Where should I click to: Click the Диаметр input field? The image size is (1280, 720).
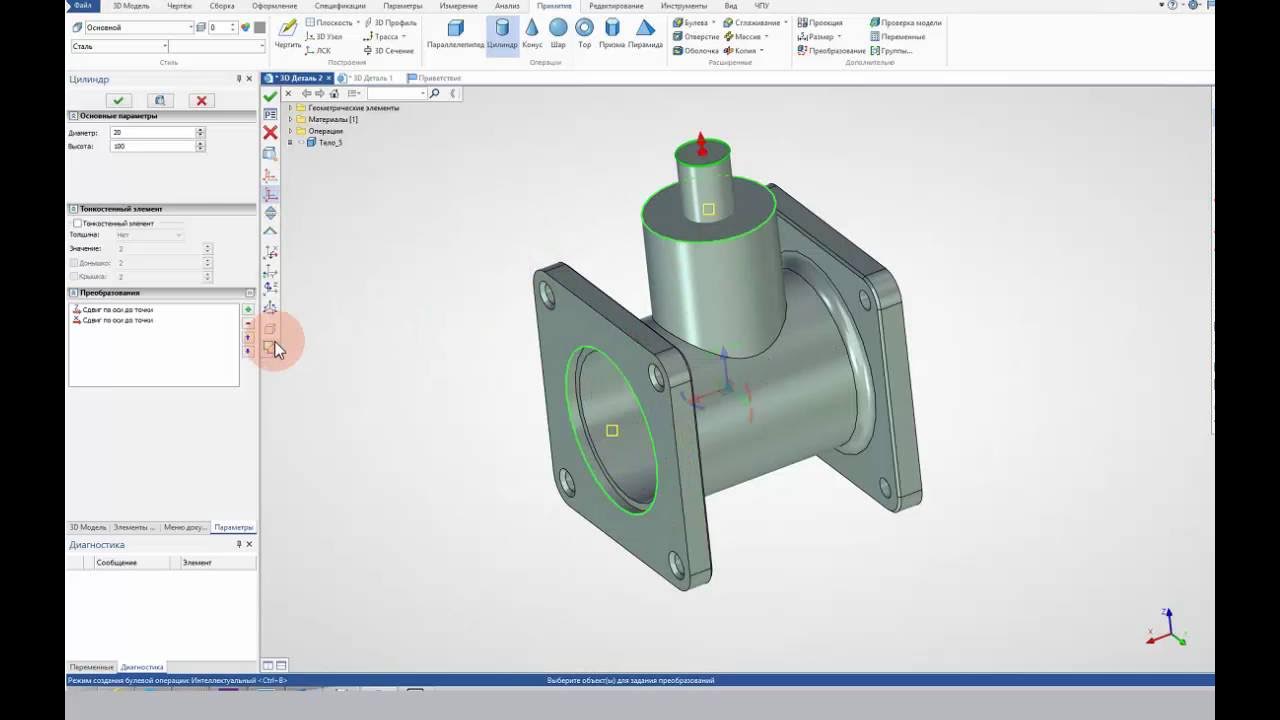pyautogui.click(x=152, y=132)
